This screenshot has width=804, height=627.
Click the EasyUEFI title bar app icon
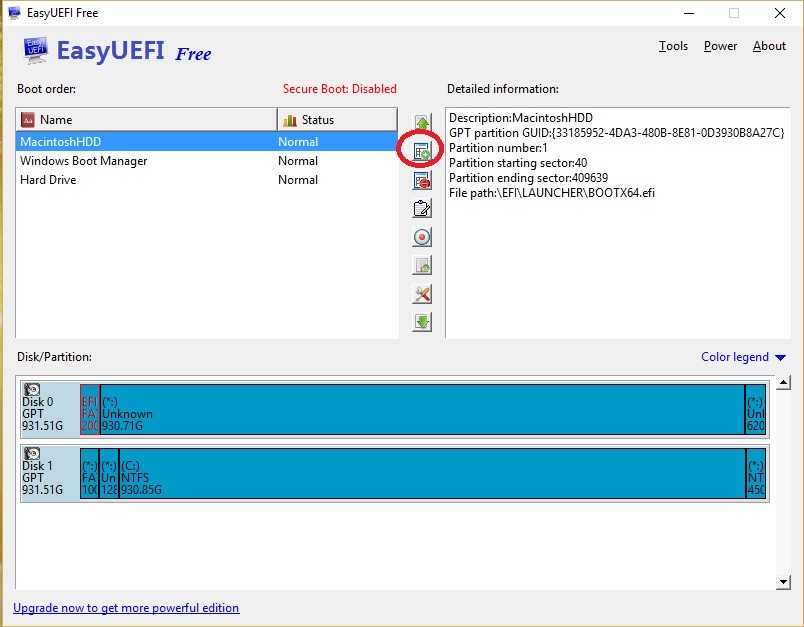(14, 13)
